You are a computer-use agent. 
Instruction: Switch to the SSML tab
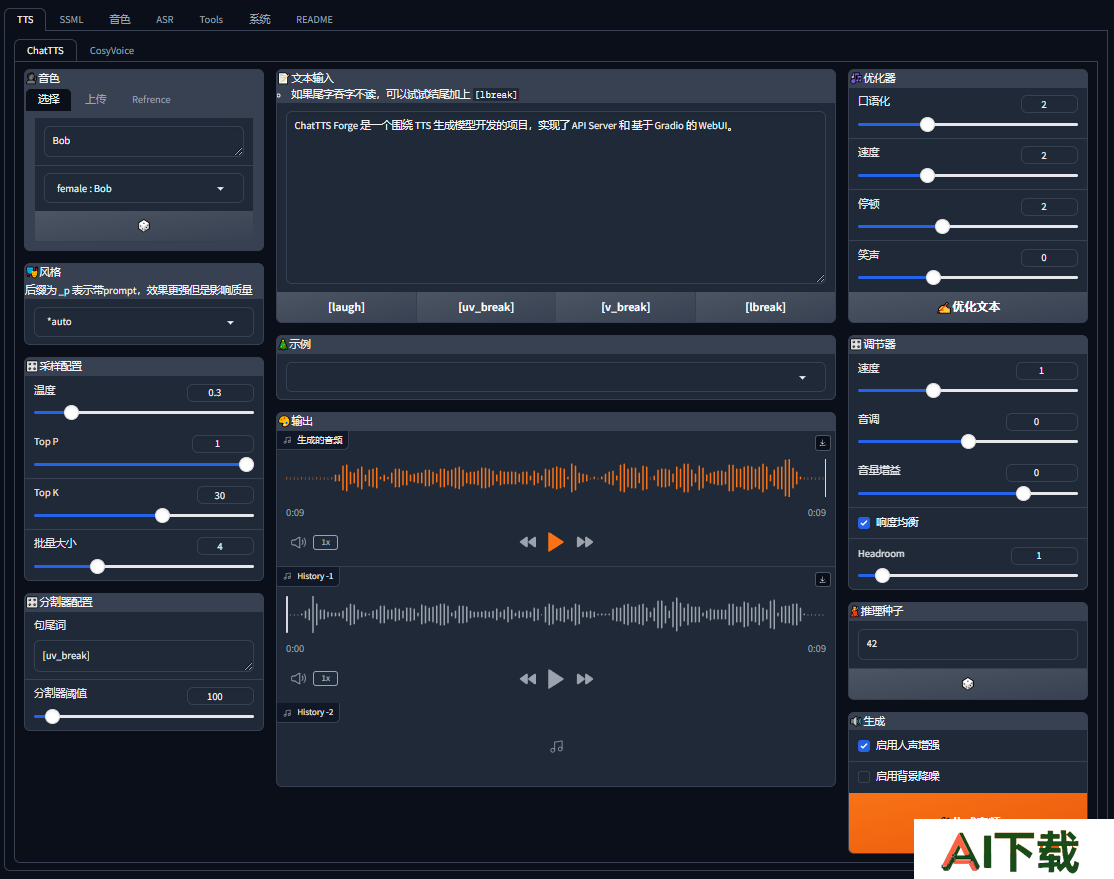point(71,19)
